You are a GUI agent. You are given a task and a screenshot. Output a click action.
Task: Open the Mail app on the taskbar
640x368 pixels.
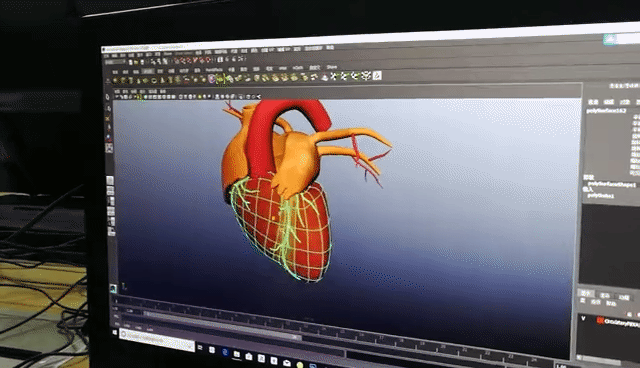[287, 363]
